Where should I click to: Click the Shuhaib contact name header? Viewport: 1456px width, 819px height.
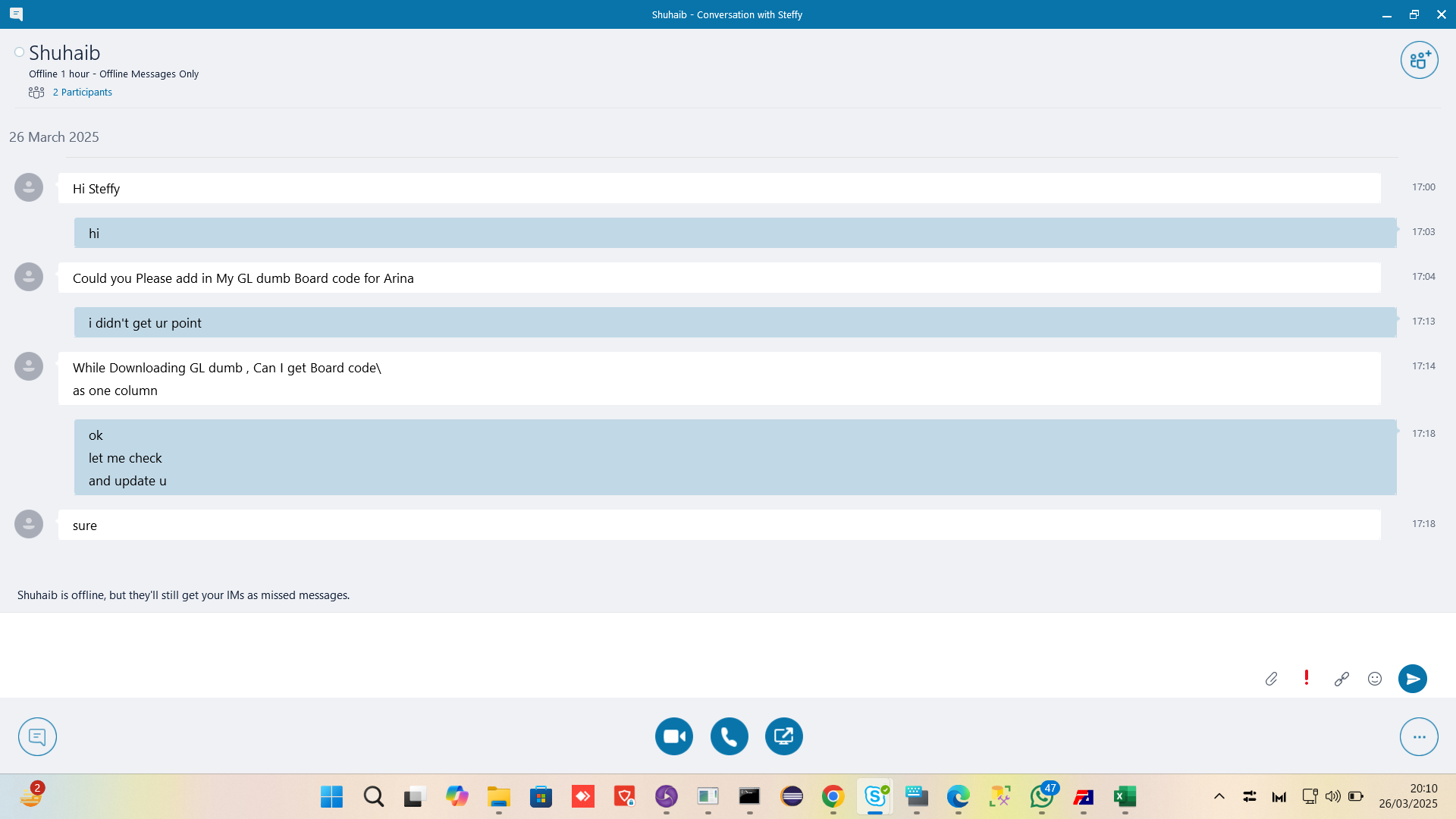(64, 53)
